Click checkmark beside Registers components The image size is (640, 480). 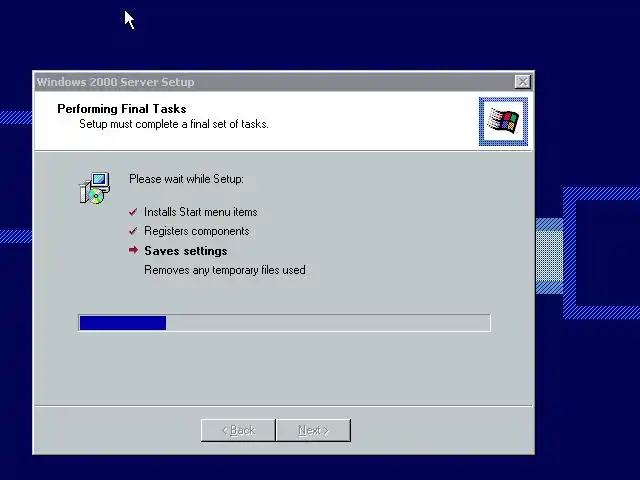pyautogui.click(x=133, y=231)
